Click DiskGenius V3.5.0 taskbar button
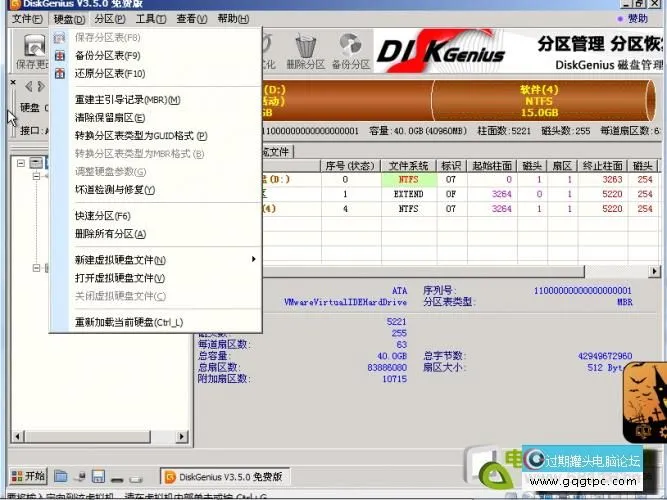Viewport: 667px width, 500px height. (x=225, y=477)
